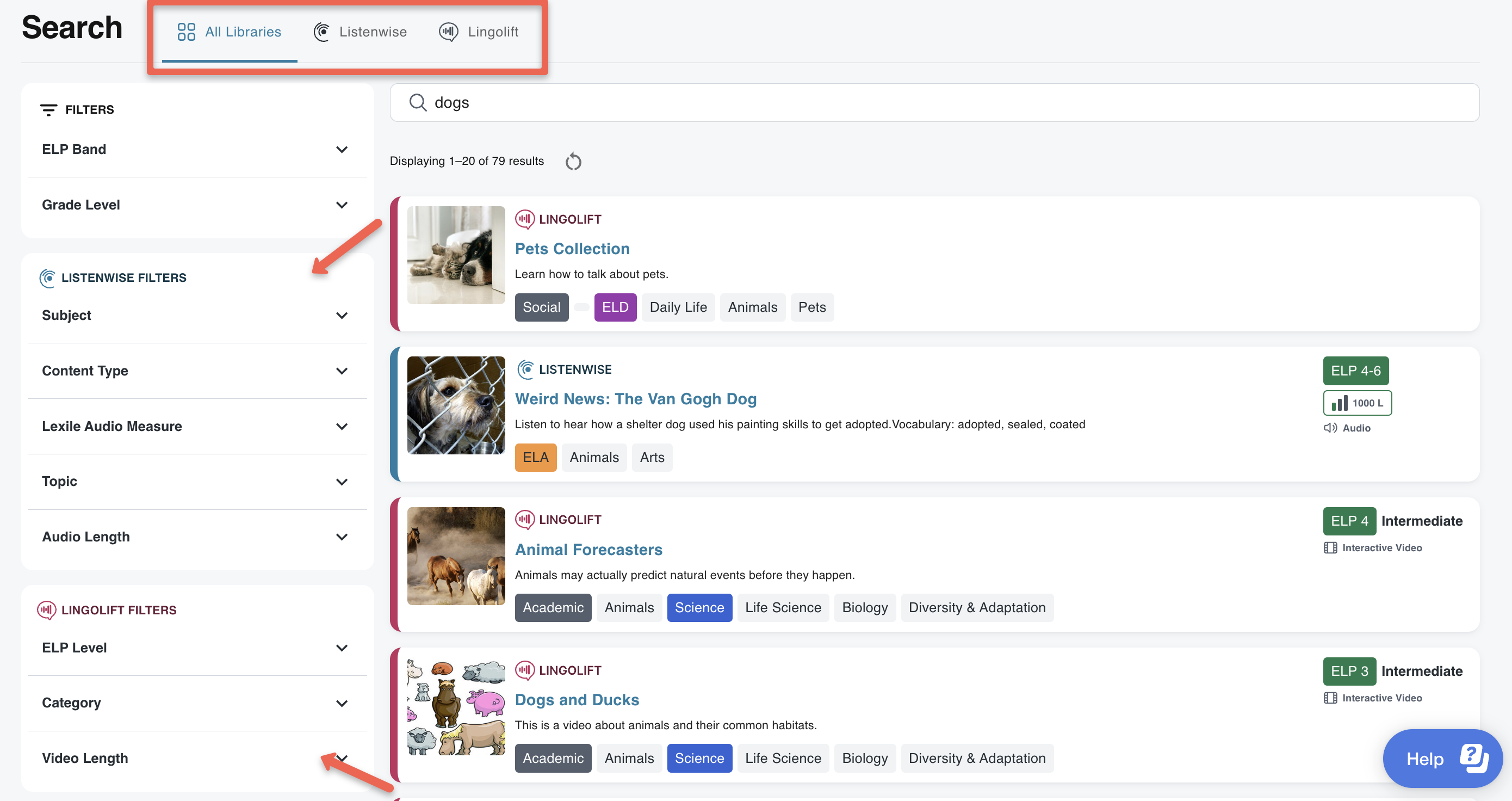Click Interactive Video icon on Animal Forecasters

click(1330, 548)
